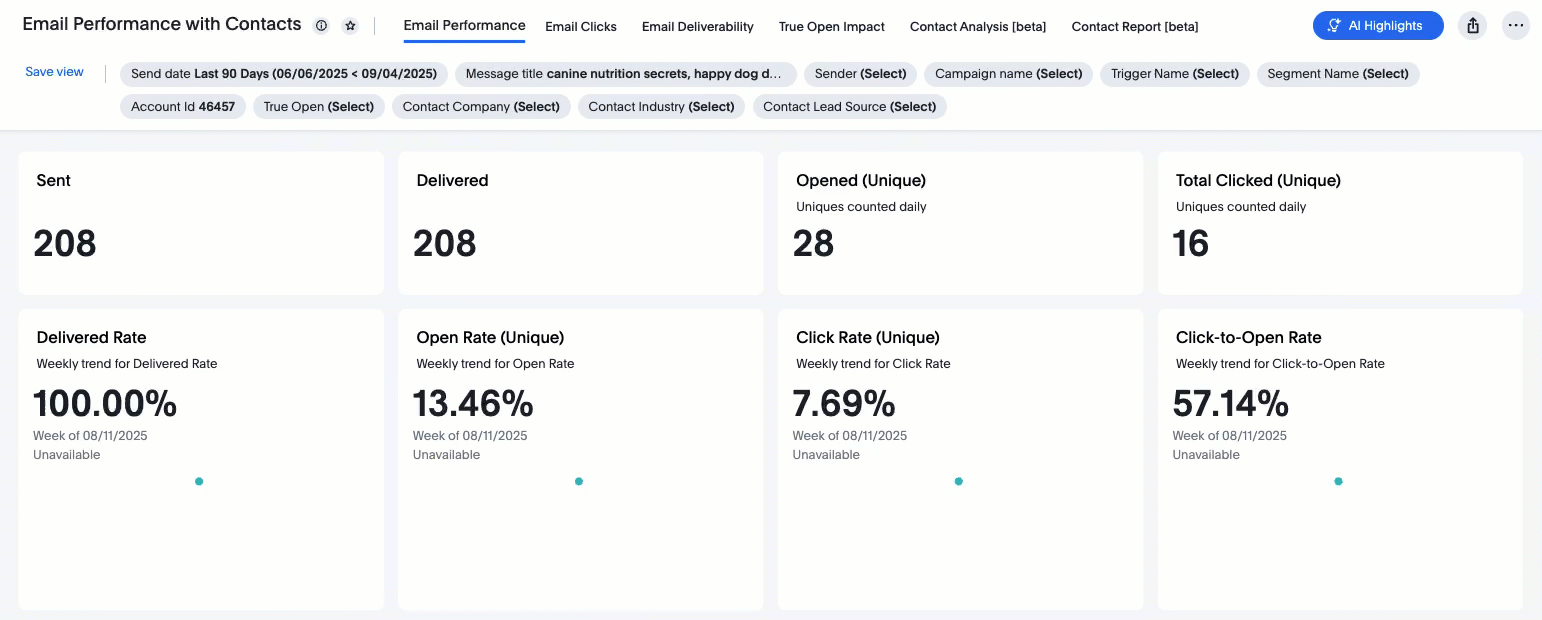Go to the Contact Report [beta] tab

click(x=1135, y=27)
